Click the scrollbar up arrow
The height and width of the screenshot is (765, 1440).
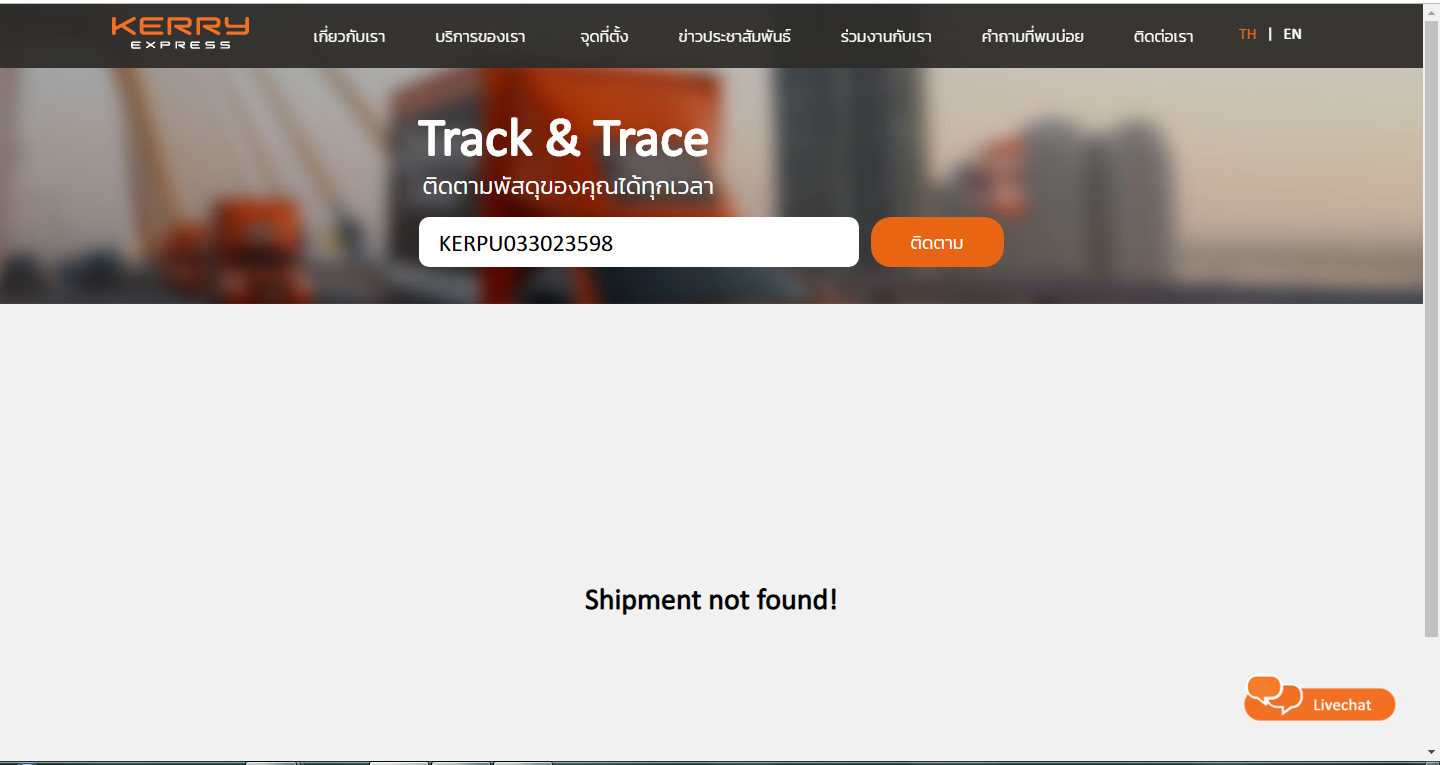(x=1431, y=12)
